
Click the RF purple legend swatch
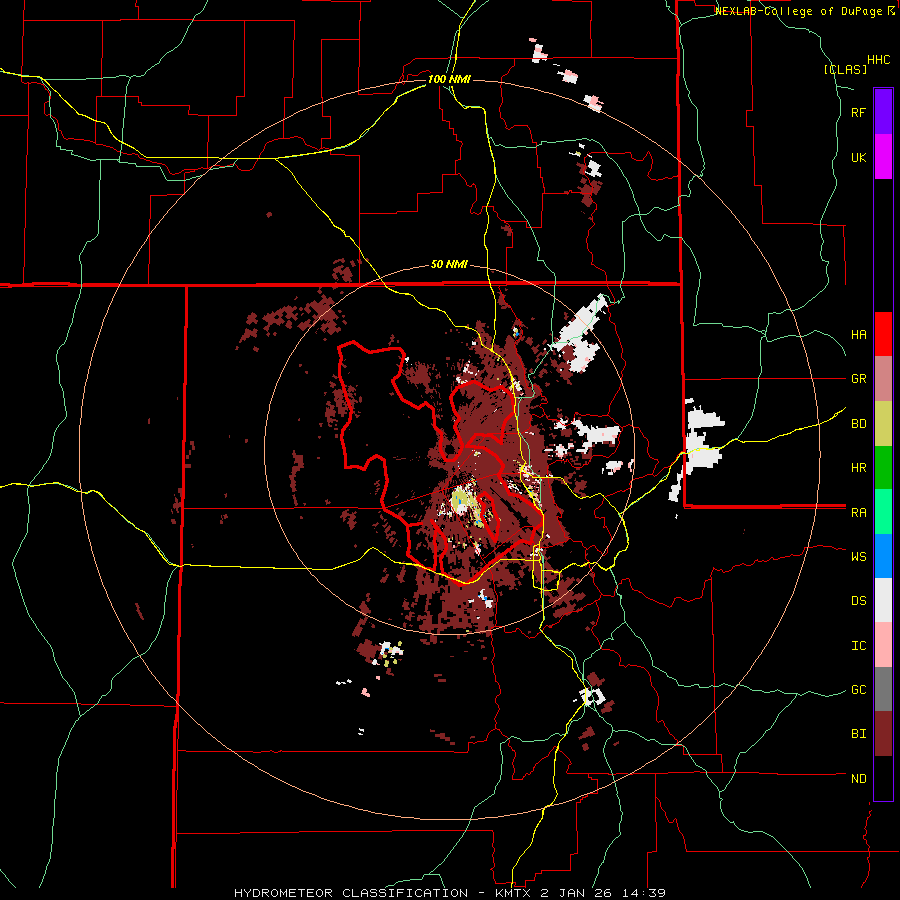click(x=883, y=112)
